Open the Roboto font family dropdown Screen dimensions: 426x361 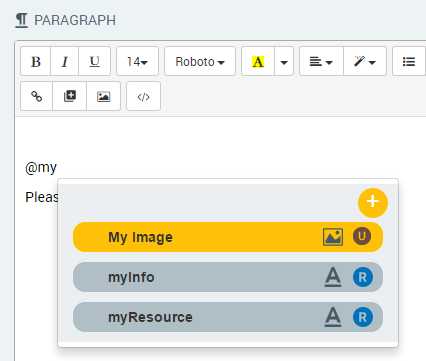[x=200, y=61]
